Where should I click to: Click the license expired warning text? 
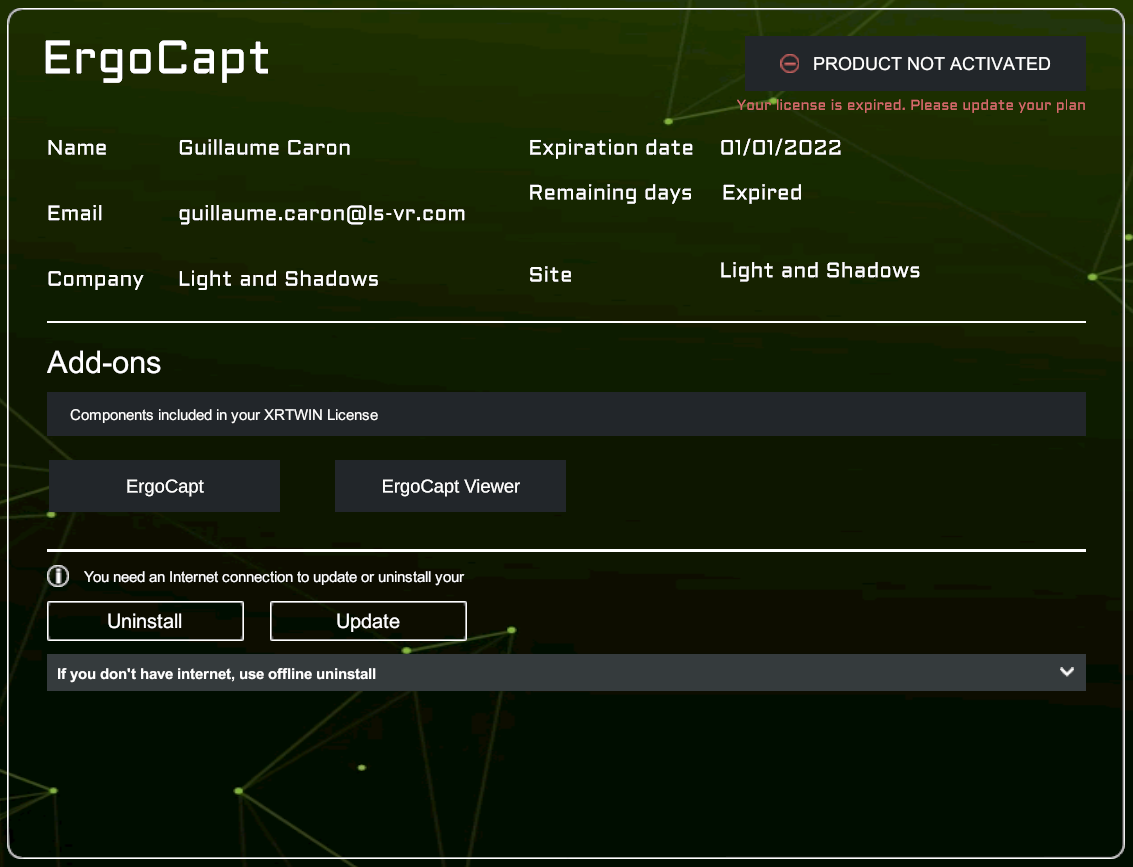click(x=910, y=105)
